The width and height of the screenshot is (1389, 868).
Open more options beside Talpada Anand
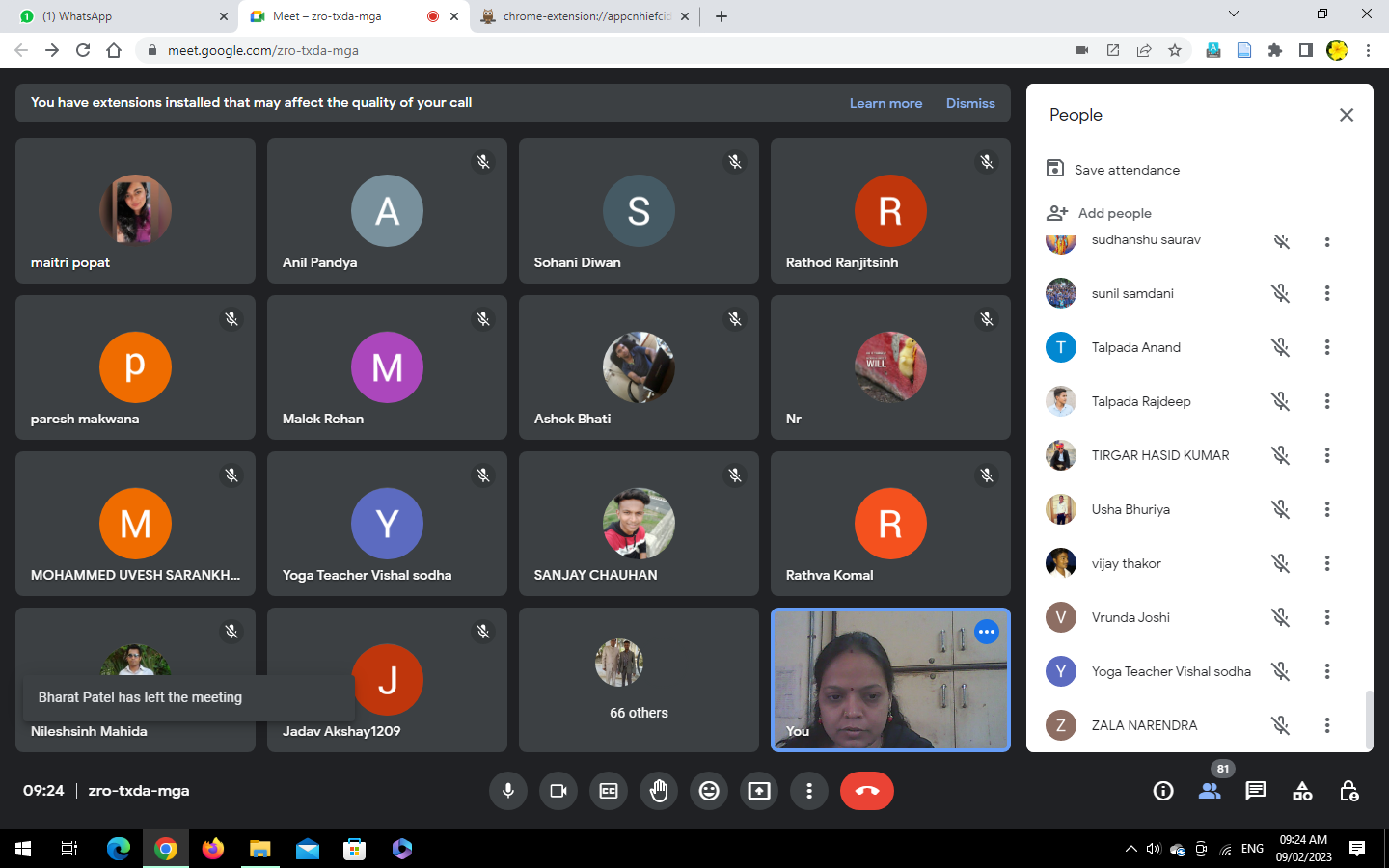[x=1327, y=347]
